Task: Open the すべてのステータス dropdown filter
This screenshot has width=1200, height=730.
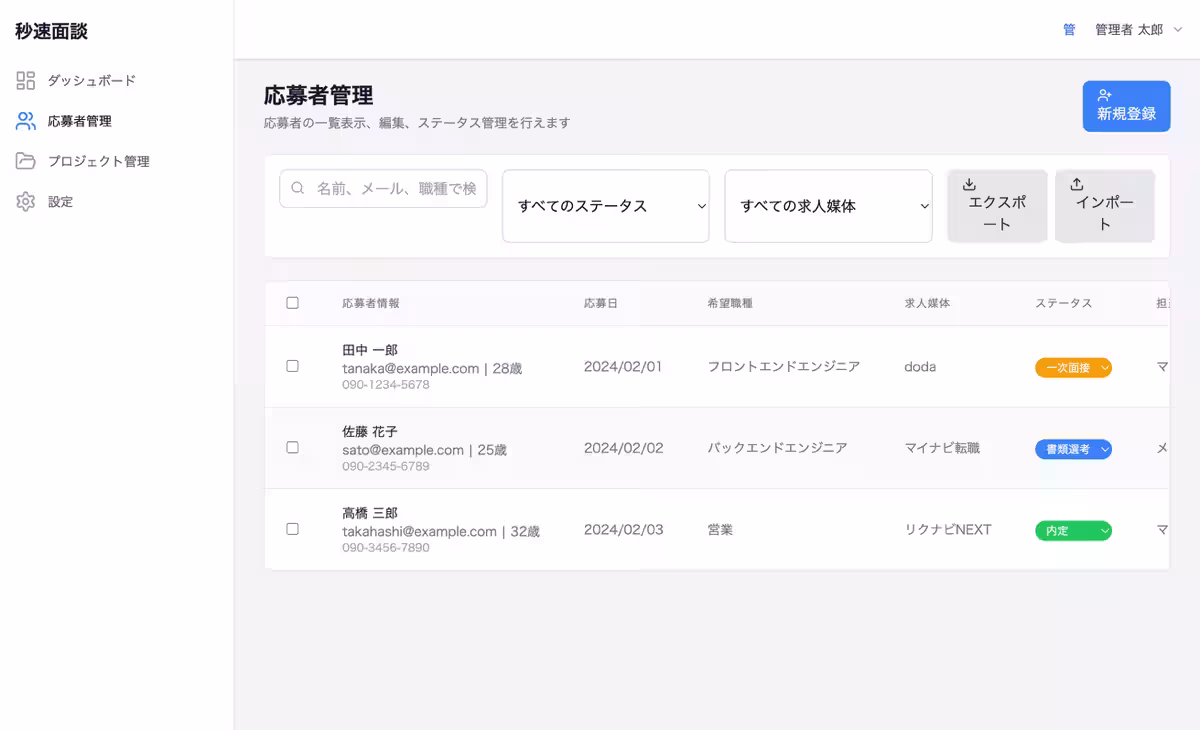Action: coord(605,206)
